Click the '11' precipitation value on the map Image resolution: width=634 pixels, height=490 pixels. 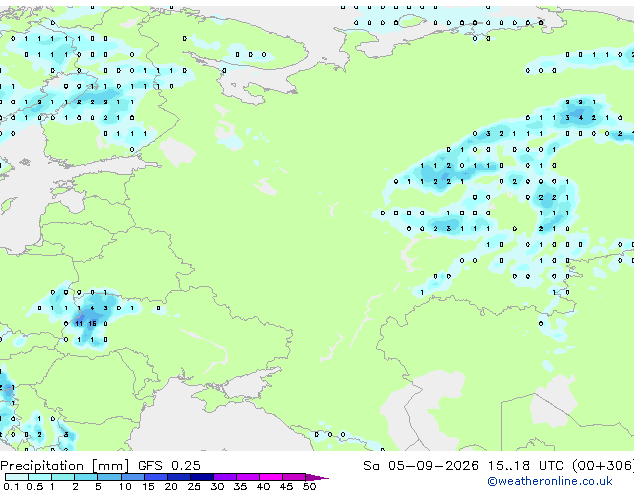point(79,324)
